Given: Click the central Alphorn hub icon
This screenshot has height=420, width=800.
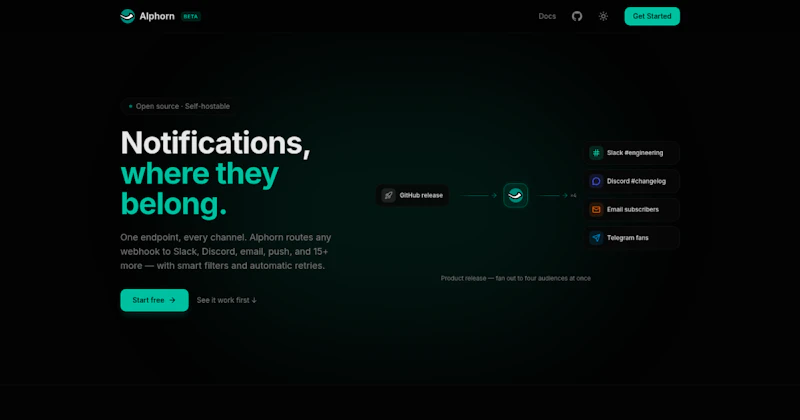Looking at the screenshot, I should click(x=515, y=195).
